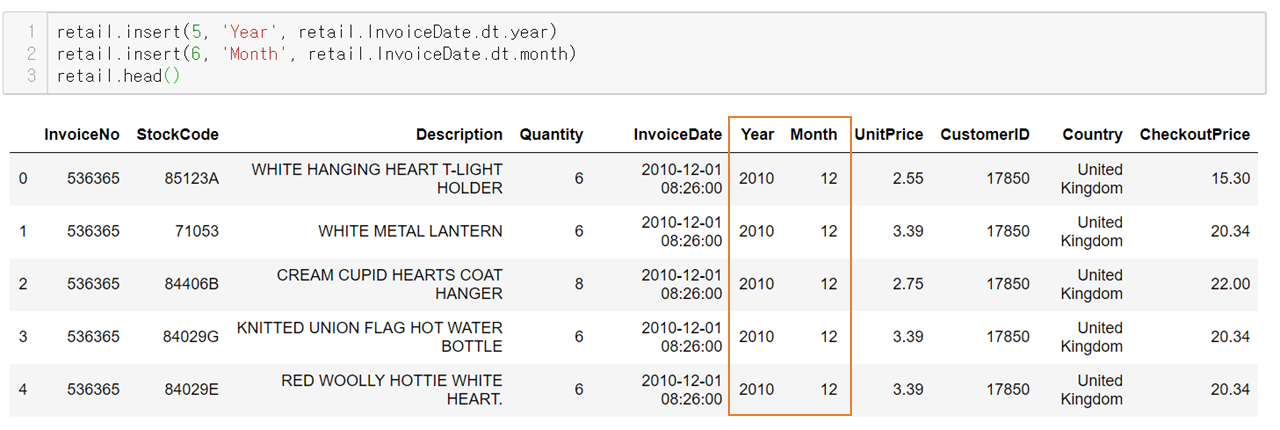Click stock code 84029E

click(191, 390)
